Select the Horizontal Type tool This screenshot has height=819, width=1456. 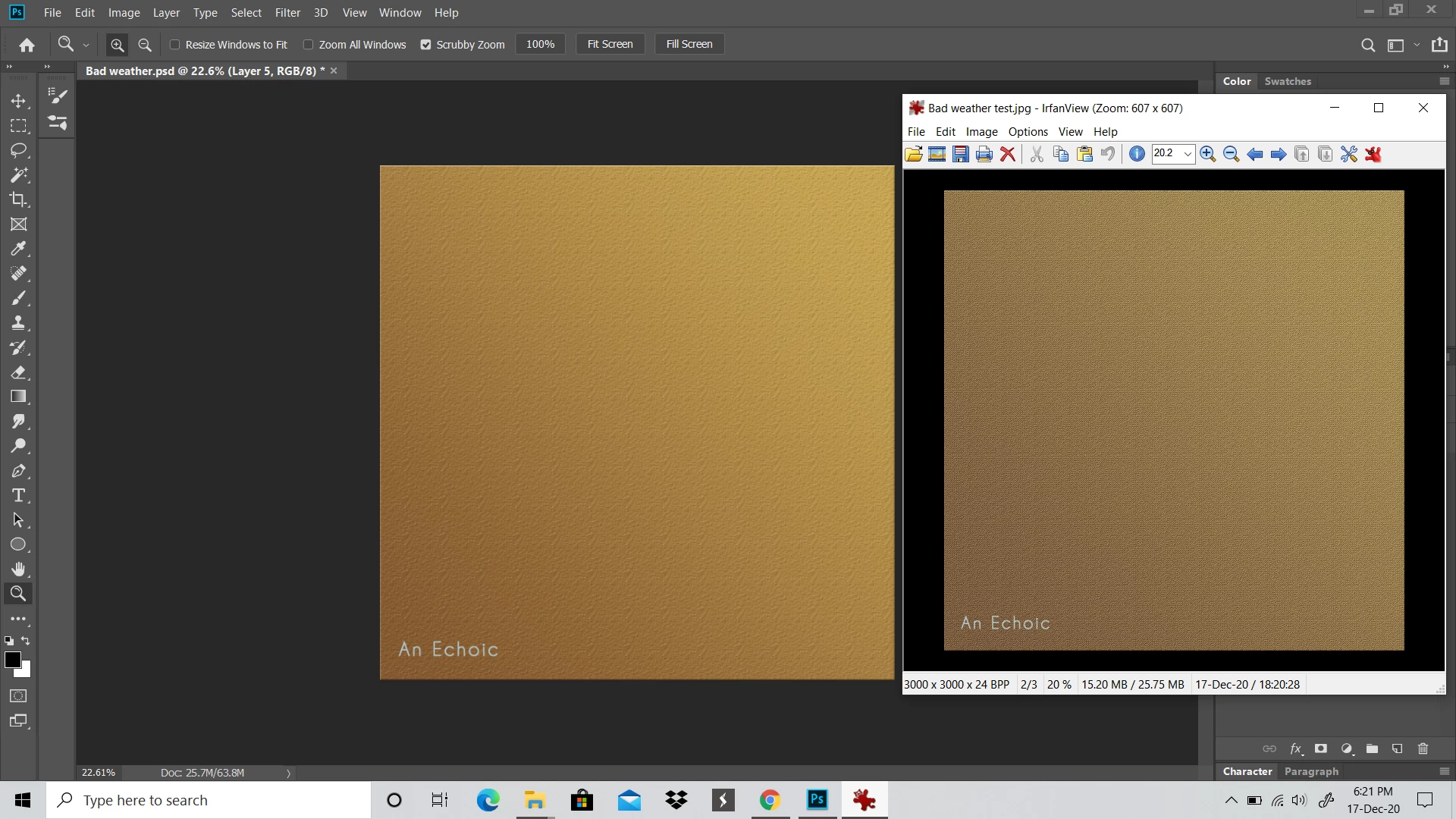tap(19, 496)
